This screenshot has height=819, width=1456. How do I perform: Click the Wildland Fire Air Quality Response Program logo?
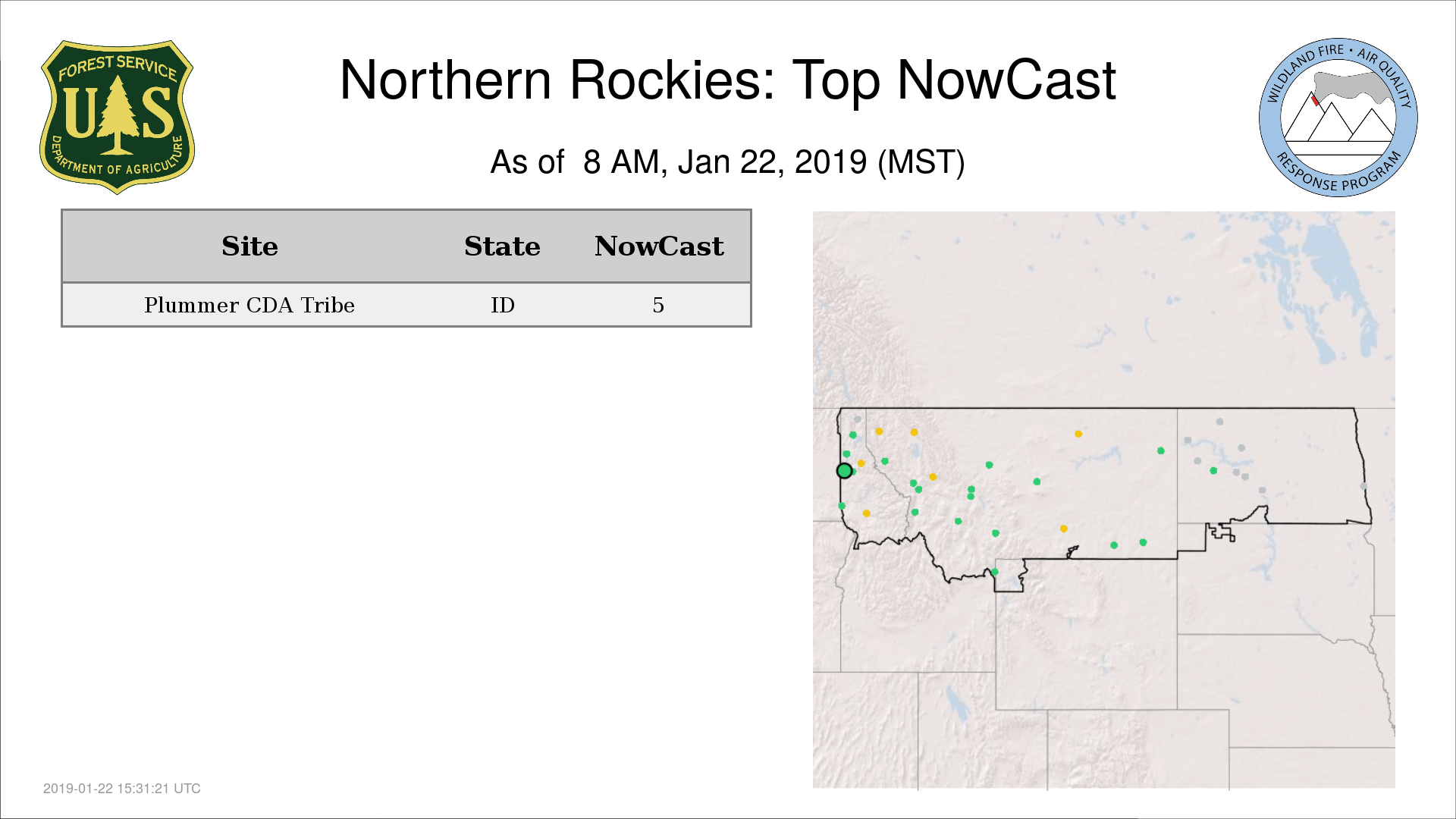(x=1338, y=118)
